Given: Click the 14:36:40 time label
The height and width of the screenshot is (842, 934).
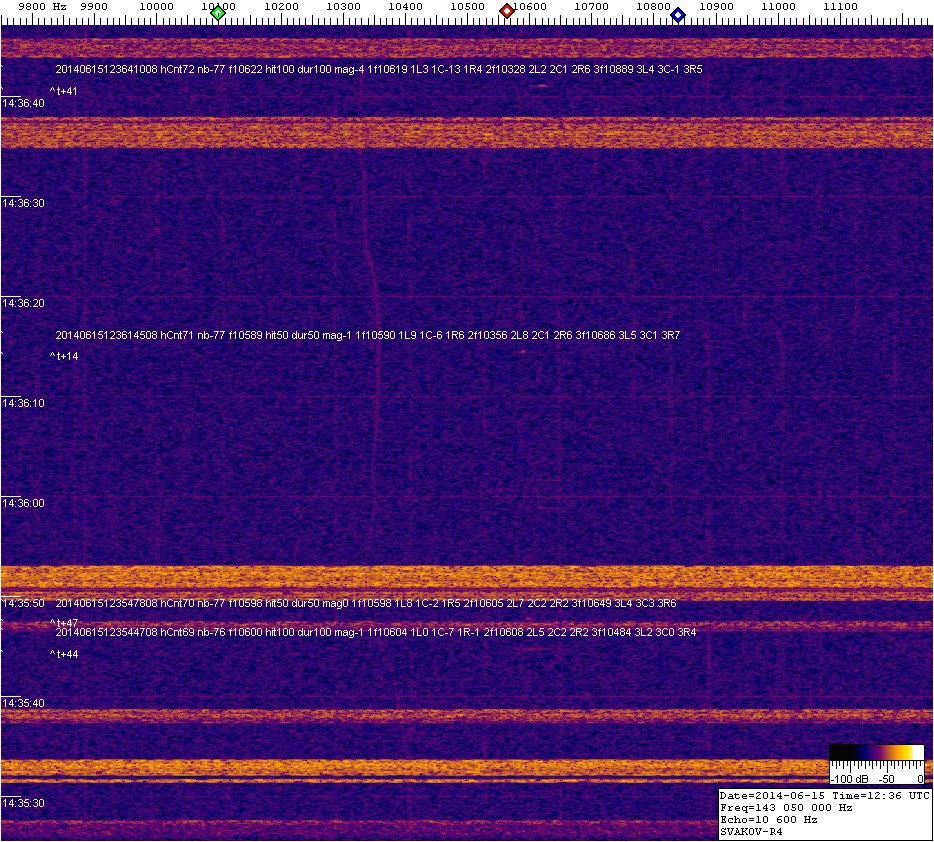Looking at the screenshot, I should pos(23,103).
